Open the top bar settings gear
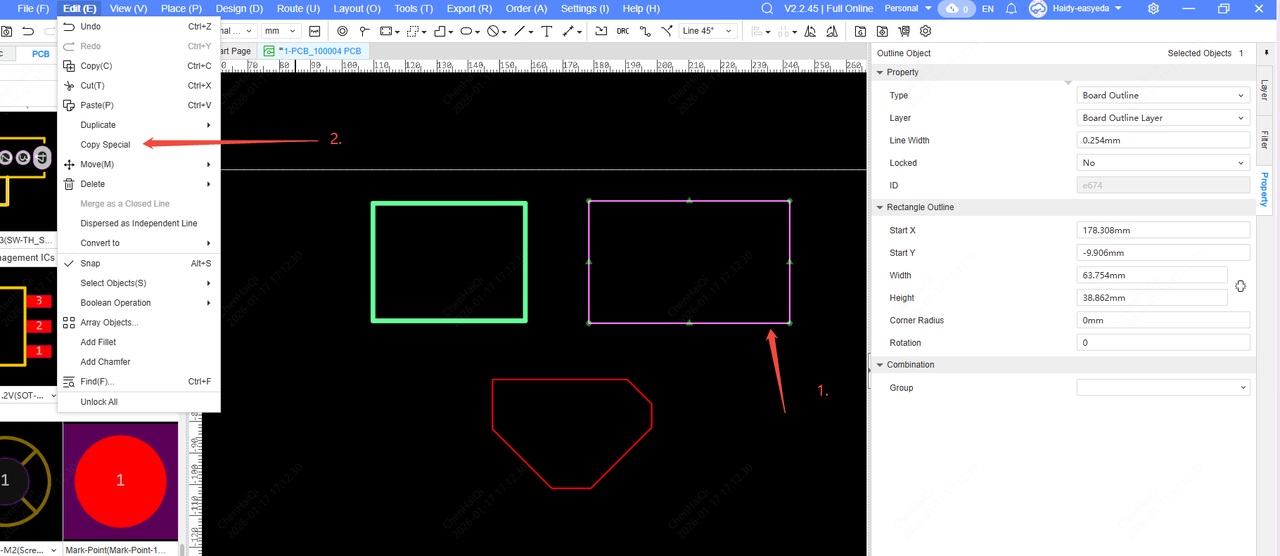 (1153, 9)
